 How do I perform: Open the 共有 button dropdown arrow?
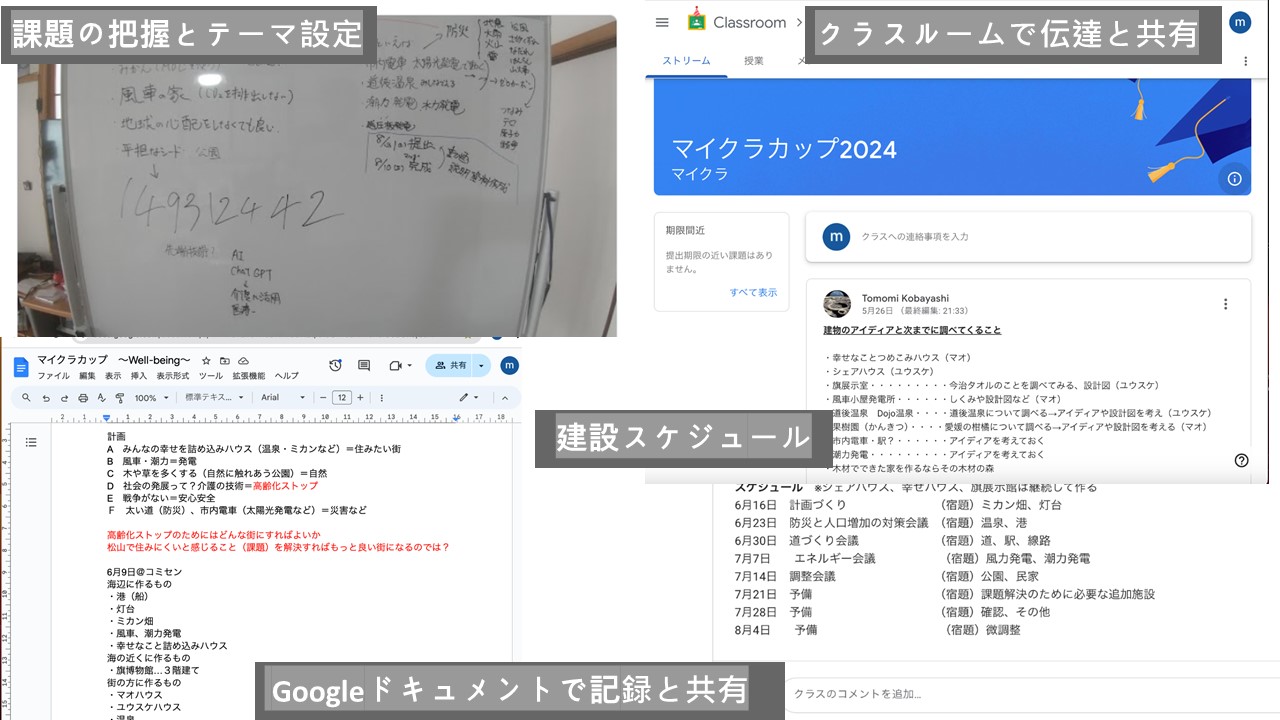click(481, 366)
